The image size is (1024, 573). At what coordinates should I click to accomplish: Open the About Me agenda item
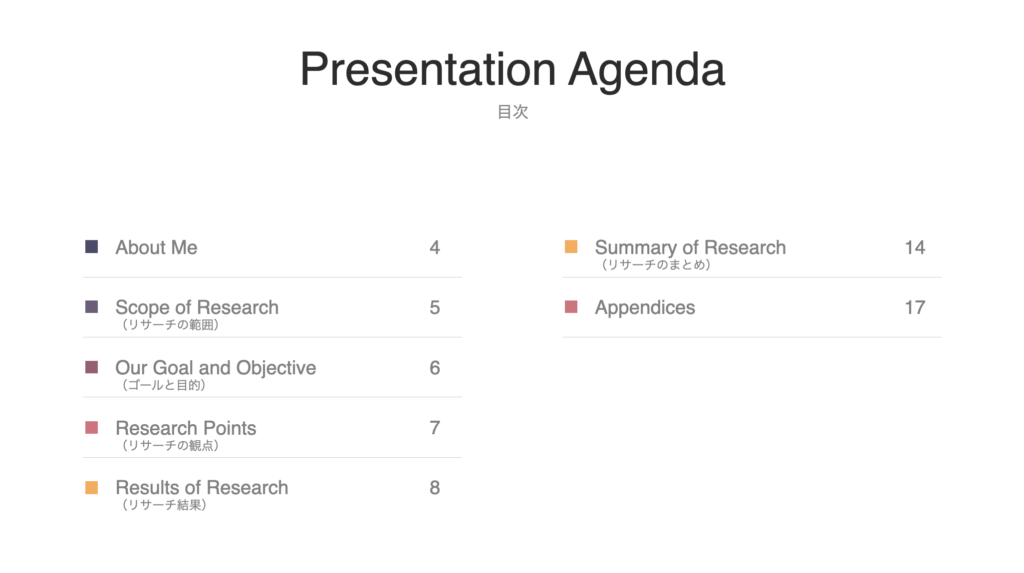click(x=156, y=248)
